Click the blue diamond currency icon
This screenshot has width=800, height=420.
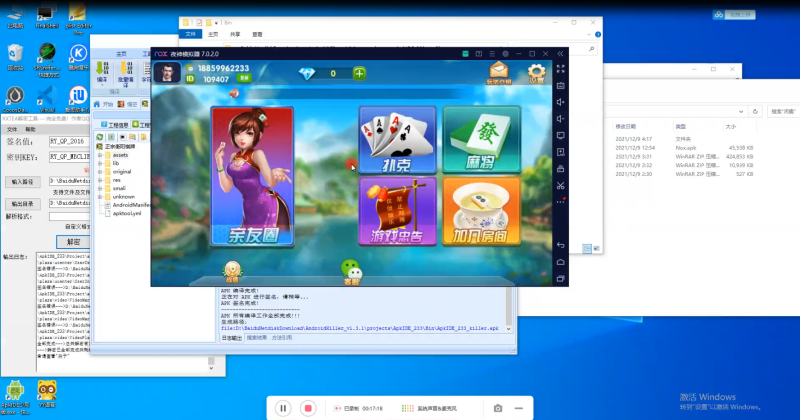(307, 73)
